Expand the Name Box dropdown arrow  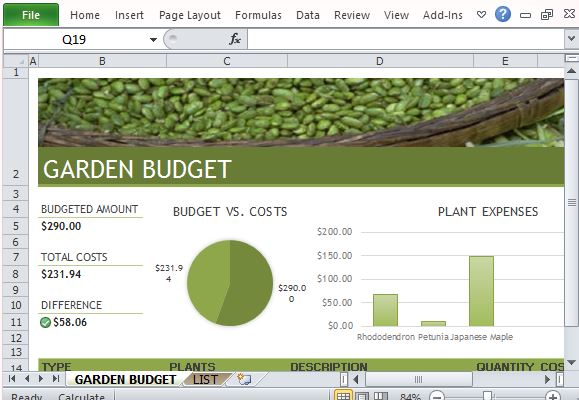point(153,40)
